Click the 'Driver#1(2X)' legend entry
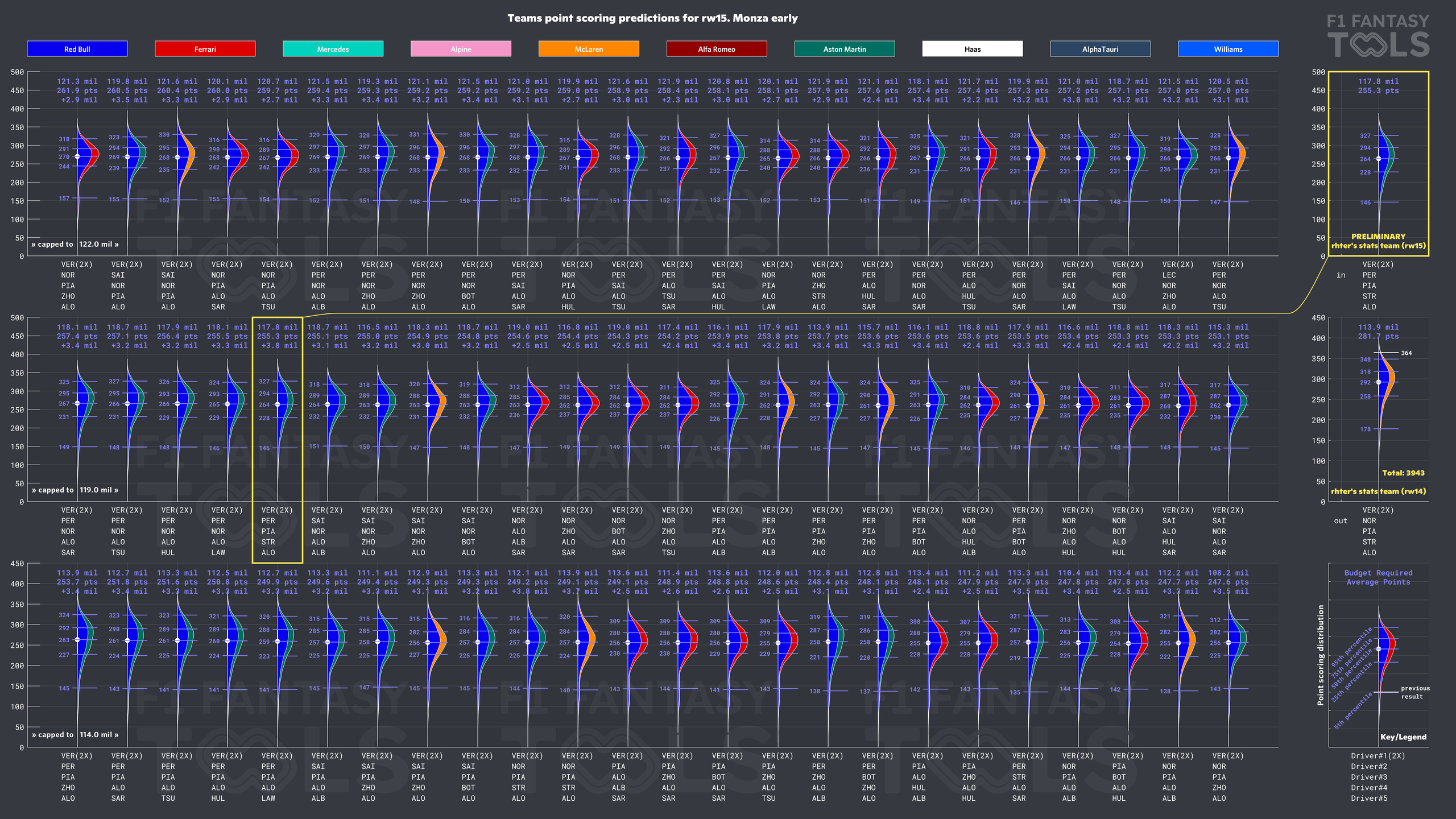 tap(1378, 756)
